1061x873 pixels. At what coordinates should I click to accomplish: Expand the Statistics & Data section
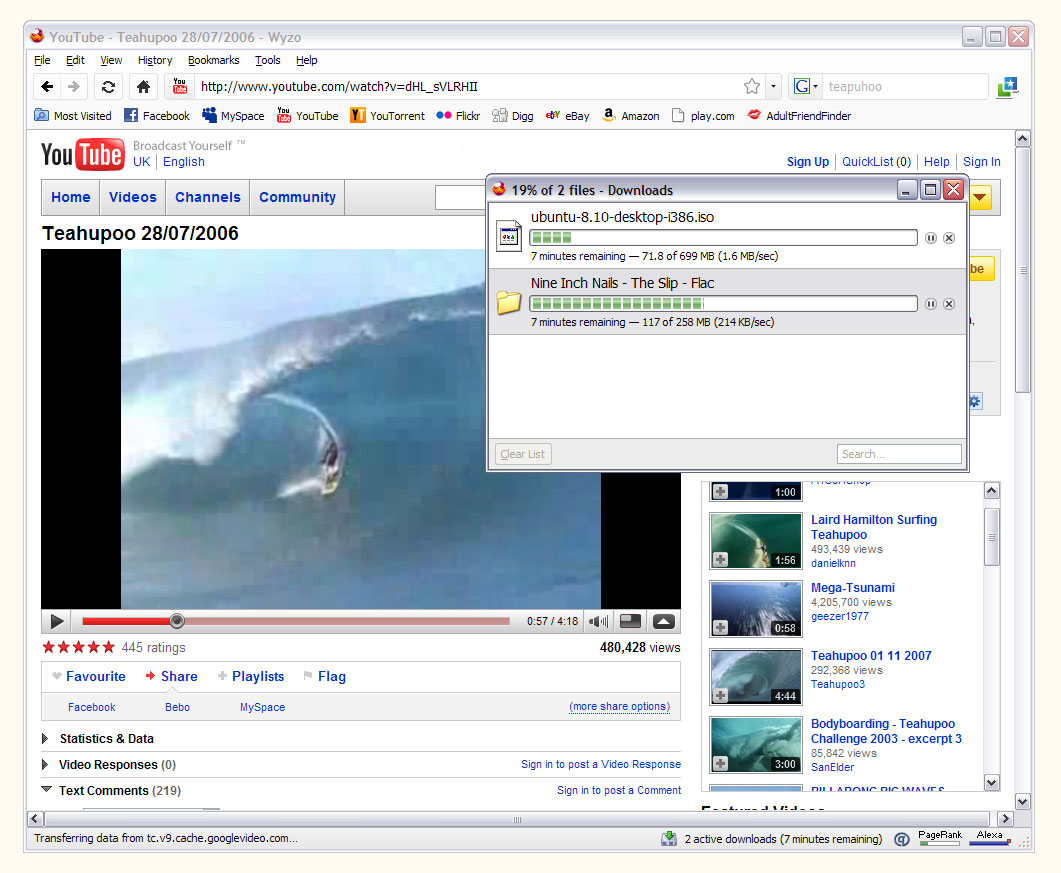[46, 739]
